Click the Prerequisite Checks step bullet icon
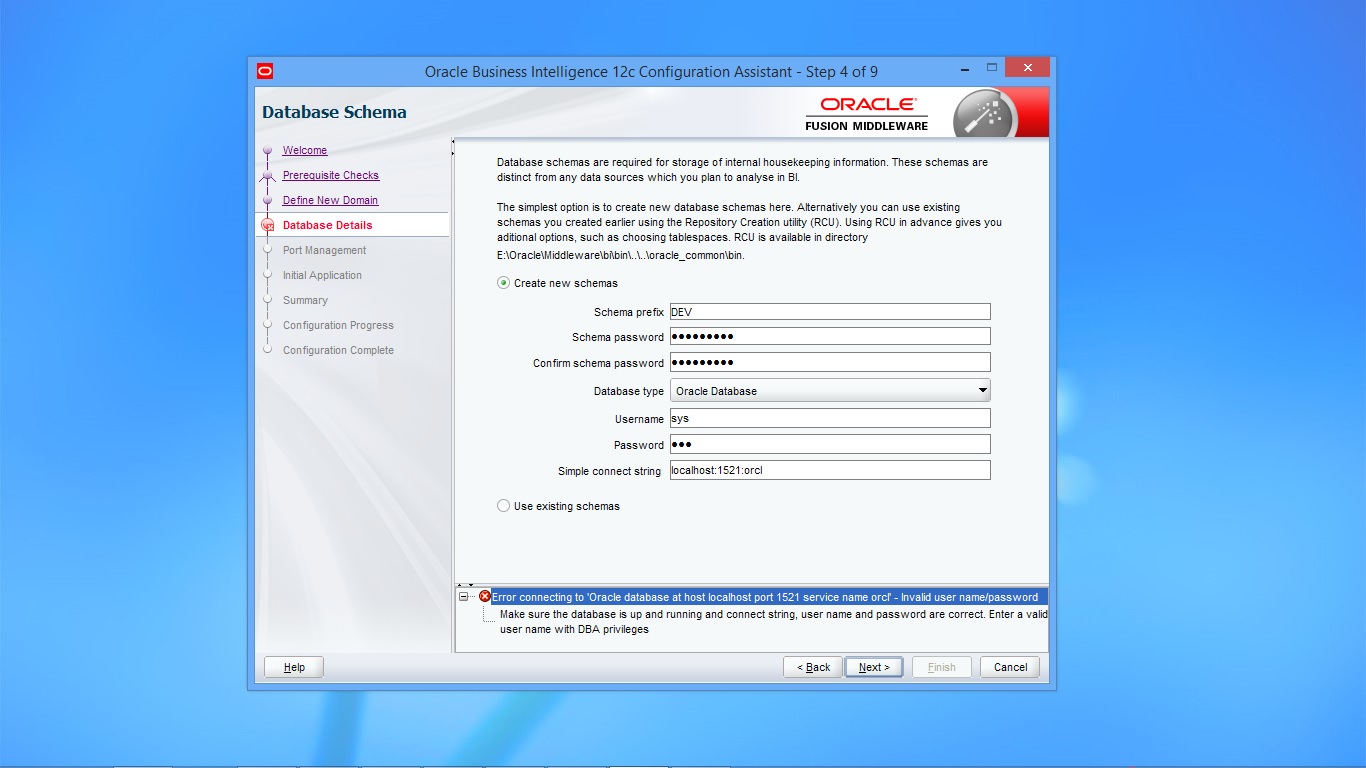The image size is (1366, 768). (267, 176)
